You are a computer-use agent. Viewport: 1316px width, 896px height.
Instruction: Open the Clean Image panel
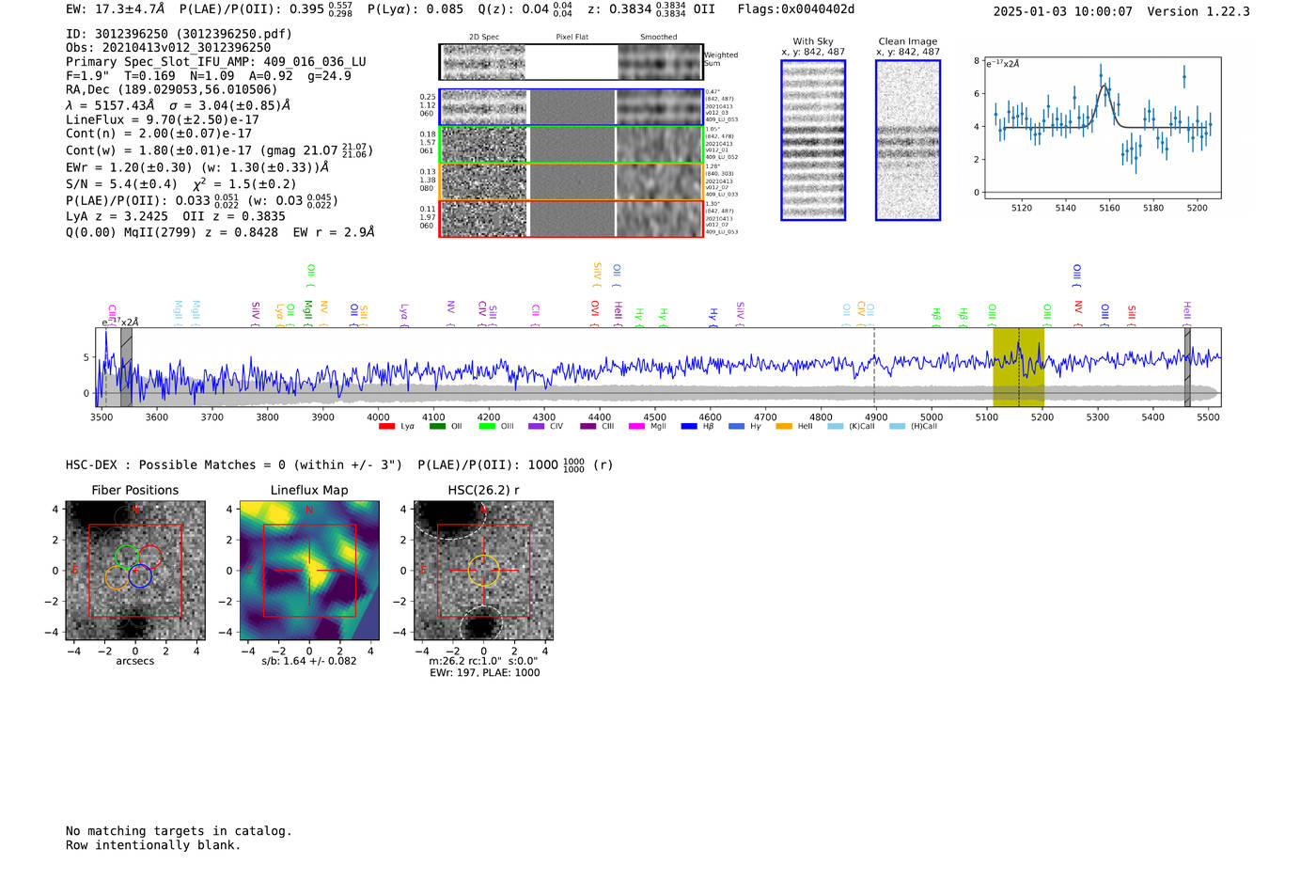908,140
